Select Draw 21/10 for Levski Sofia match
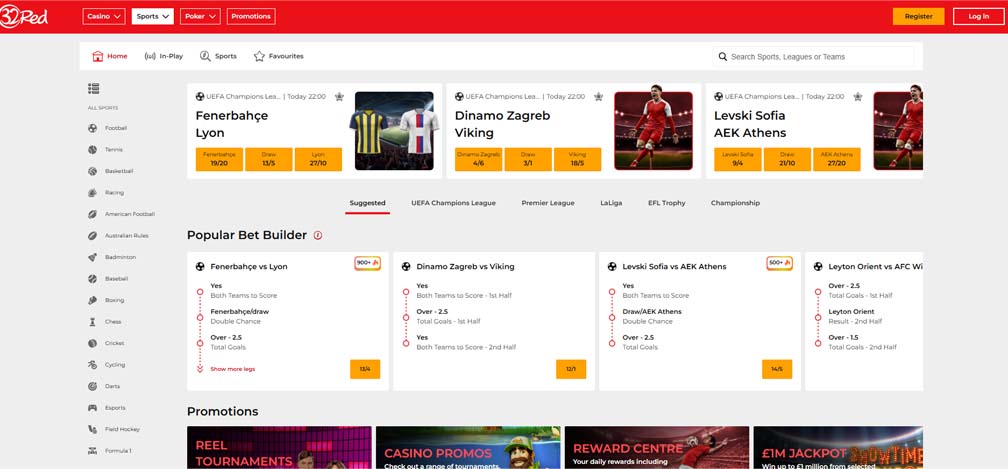1008x469 pixels. (788, 159)
